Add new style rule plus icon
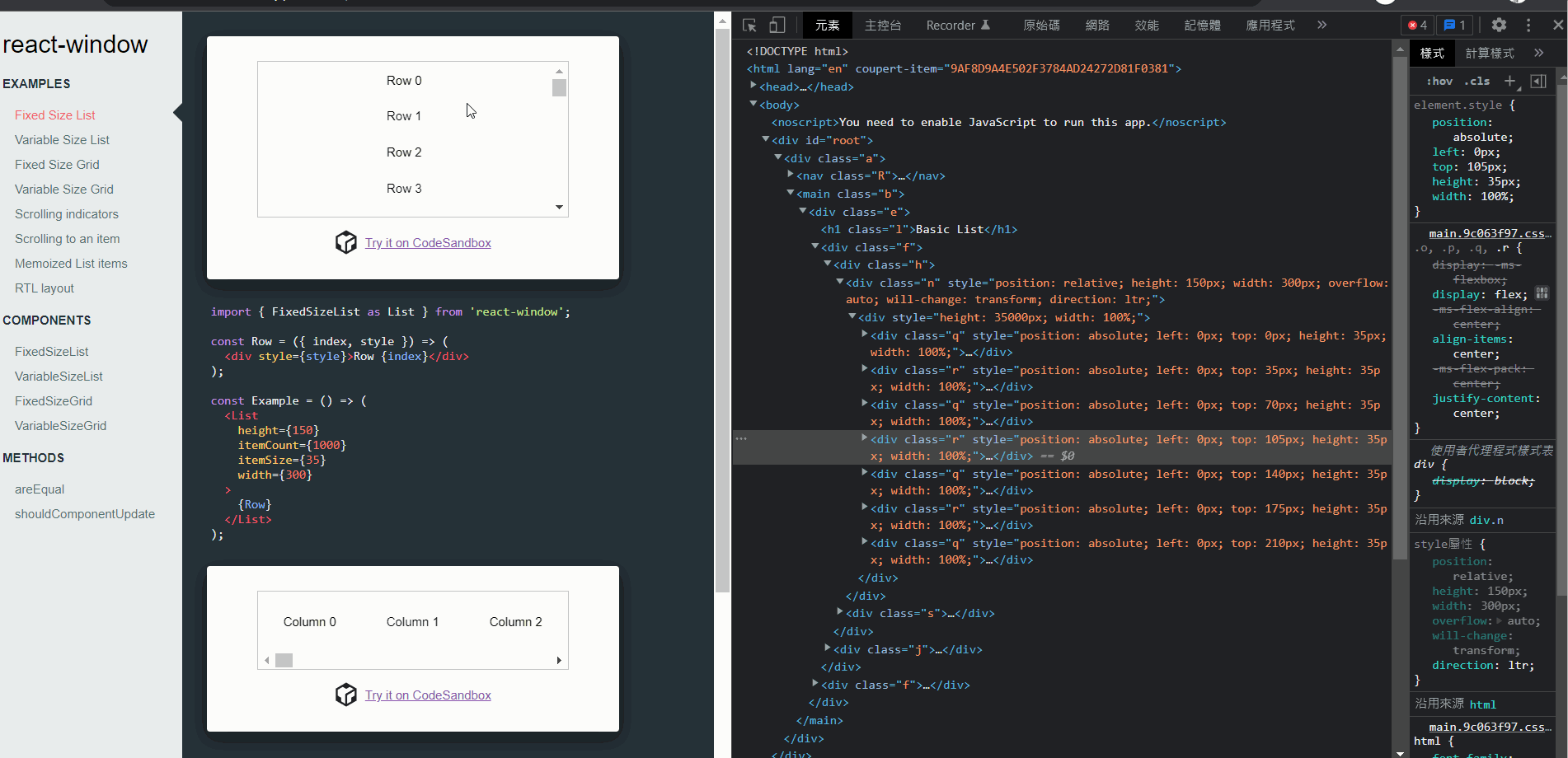Screen dimensions: 1568x758 [x=1509, y=81]
